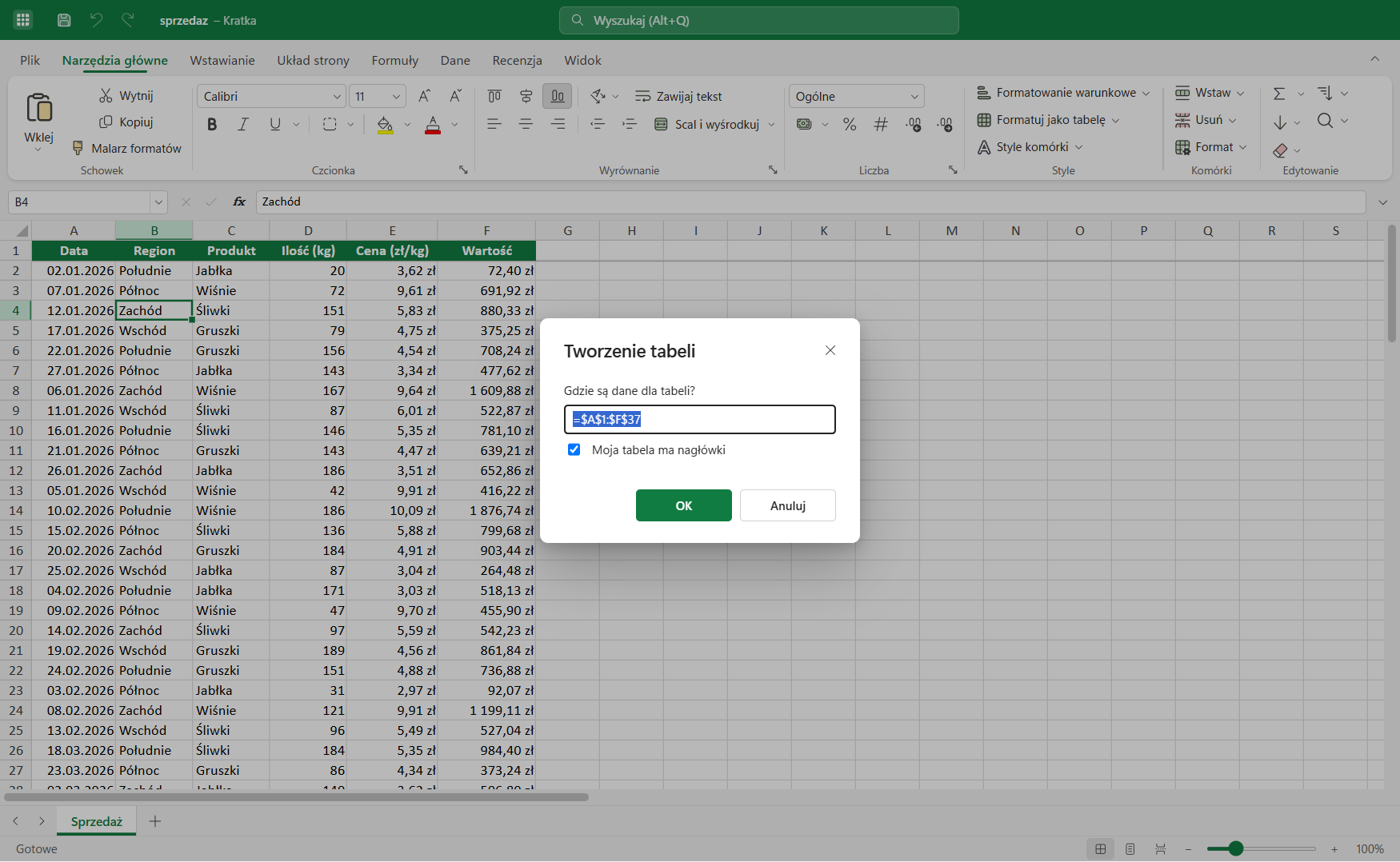Screen dimensions: 1400x862
Task: Click Format Painter (Malarz formatów)
Action: click(126, 148)
